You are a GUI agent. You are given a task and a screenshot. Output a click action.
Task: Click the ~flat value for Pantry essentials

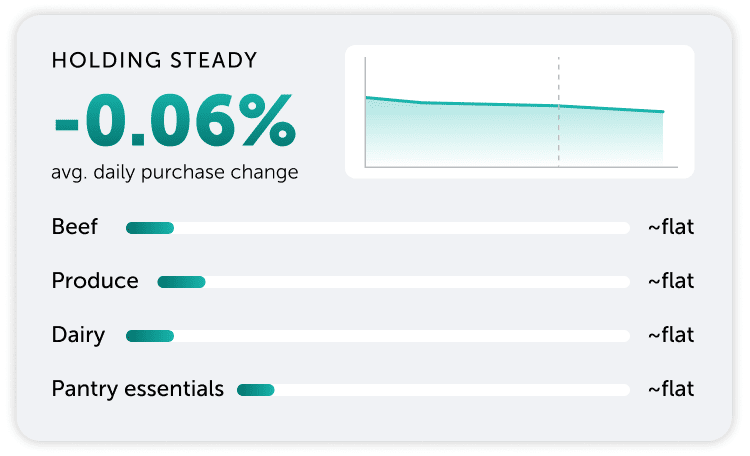tap(670, 389)
